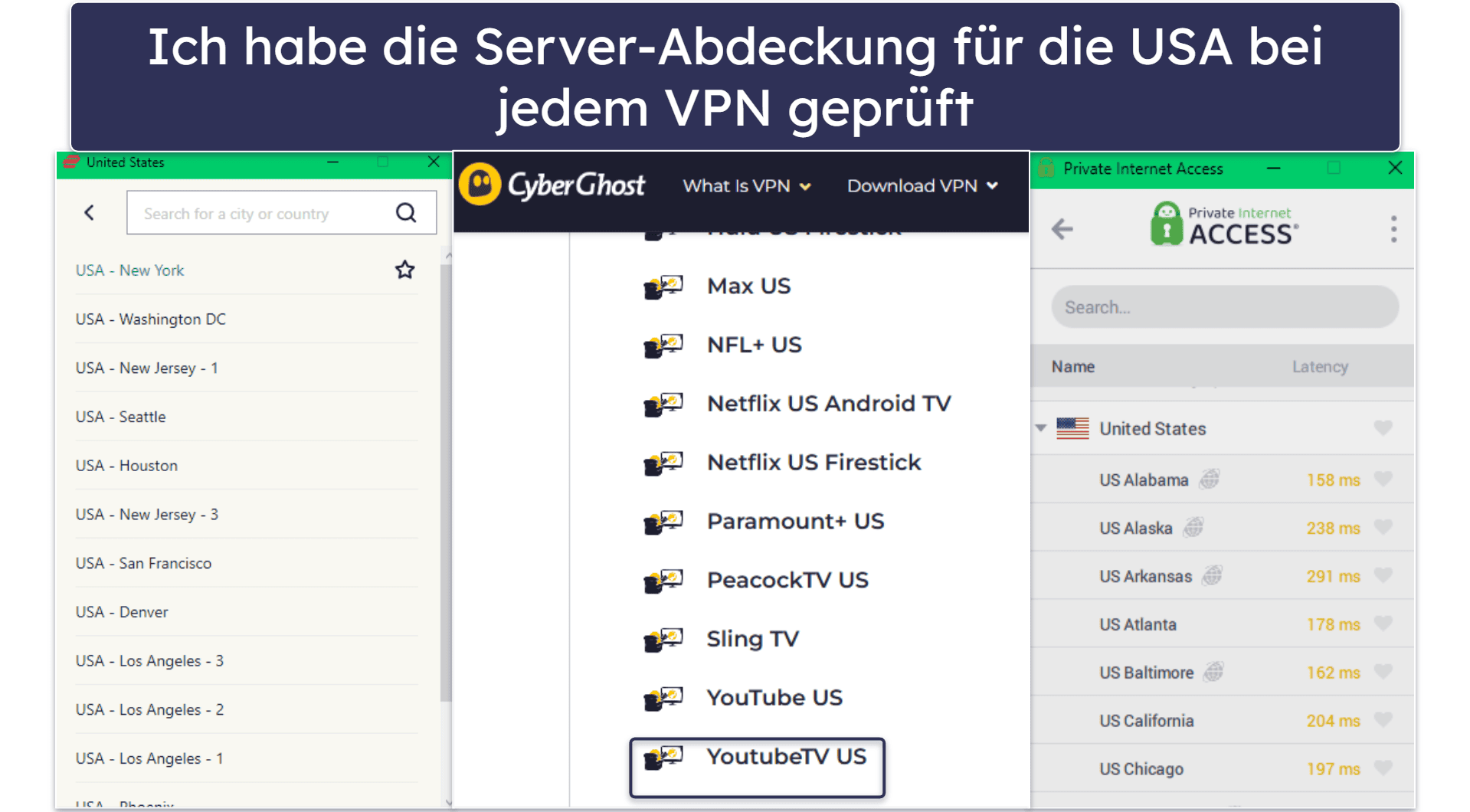
Task: Click the back arrow in United States window
Action: [x=90, y=213]
